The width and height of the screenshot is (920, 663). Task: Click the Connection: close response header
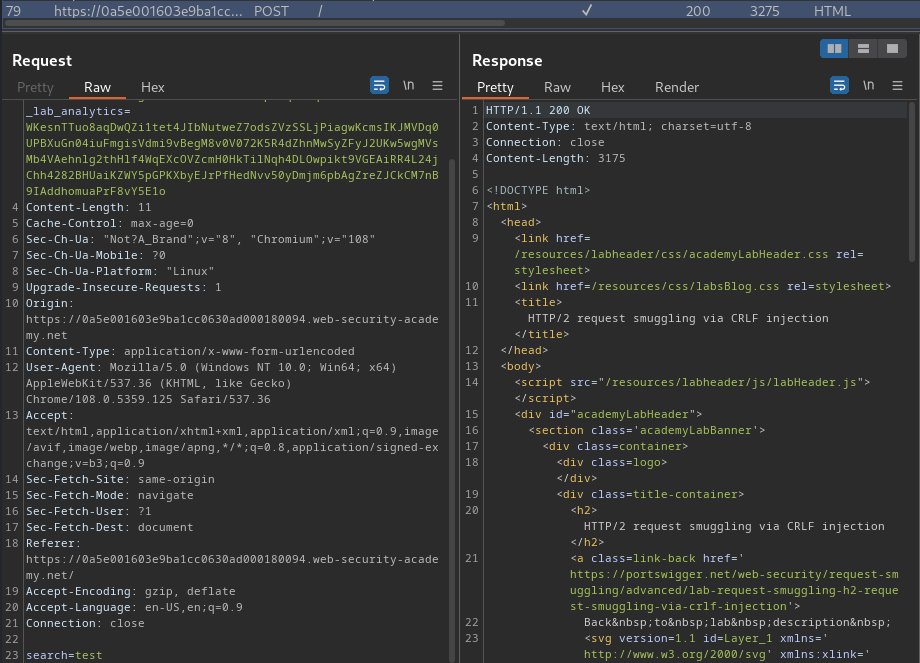[x=545, y=143]
